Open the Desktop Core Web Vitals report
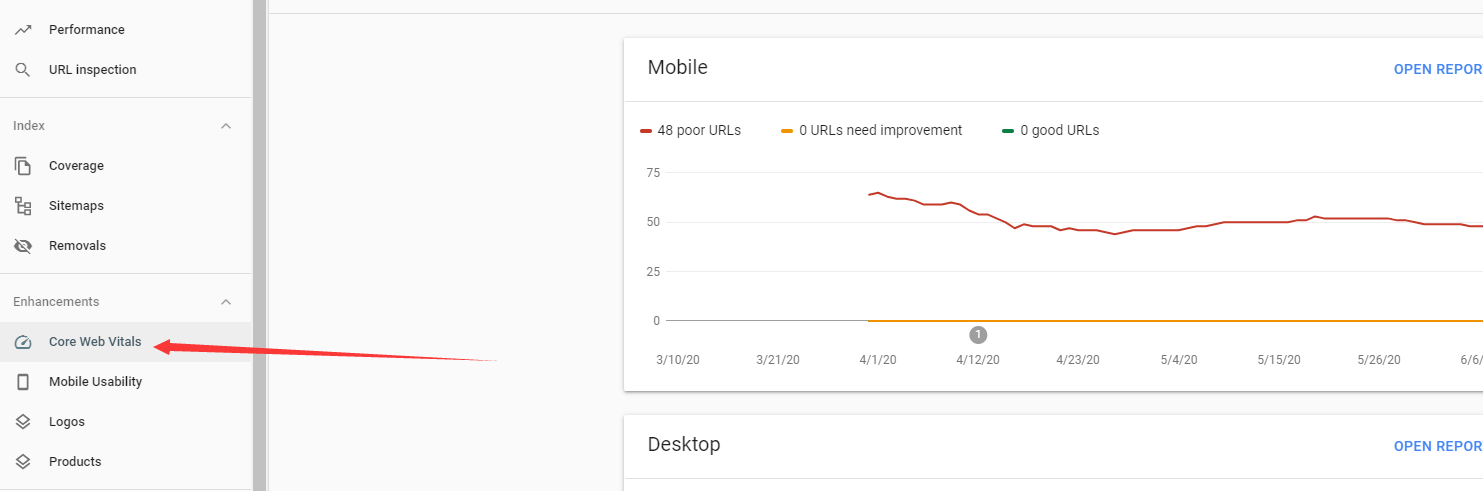This screenshot has height=491, width=1483. coord(1438,446)
